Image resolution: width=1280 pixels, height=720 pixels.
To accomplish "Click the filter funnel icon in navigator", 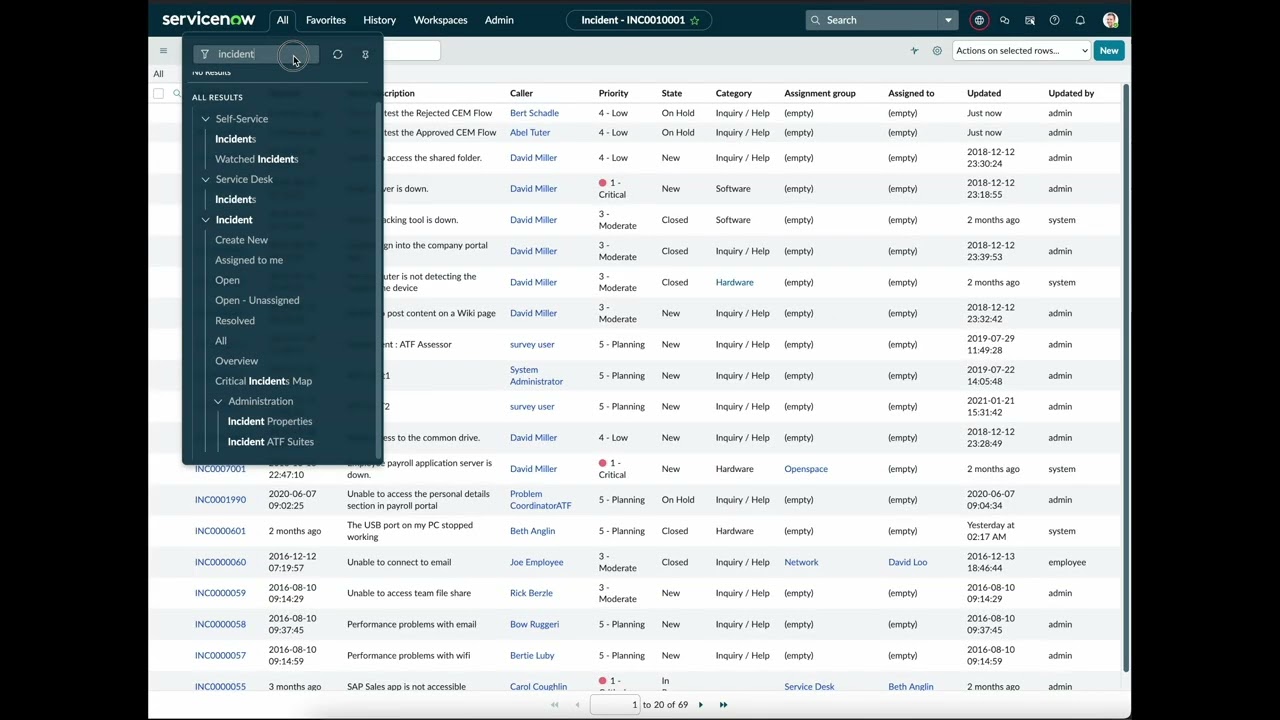I will [205, 54].
